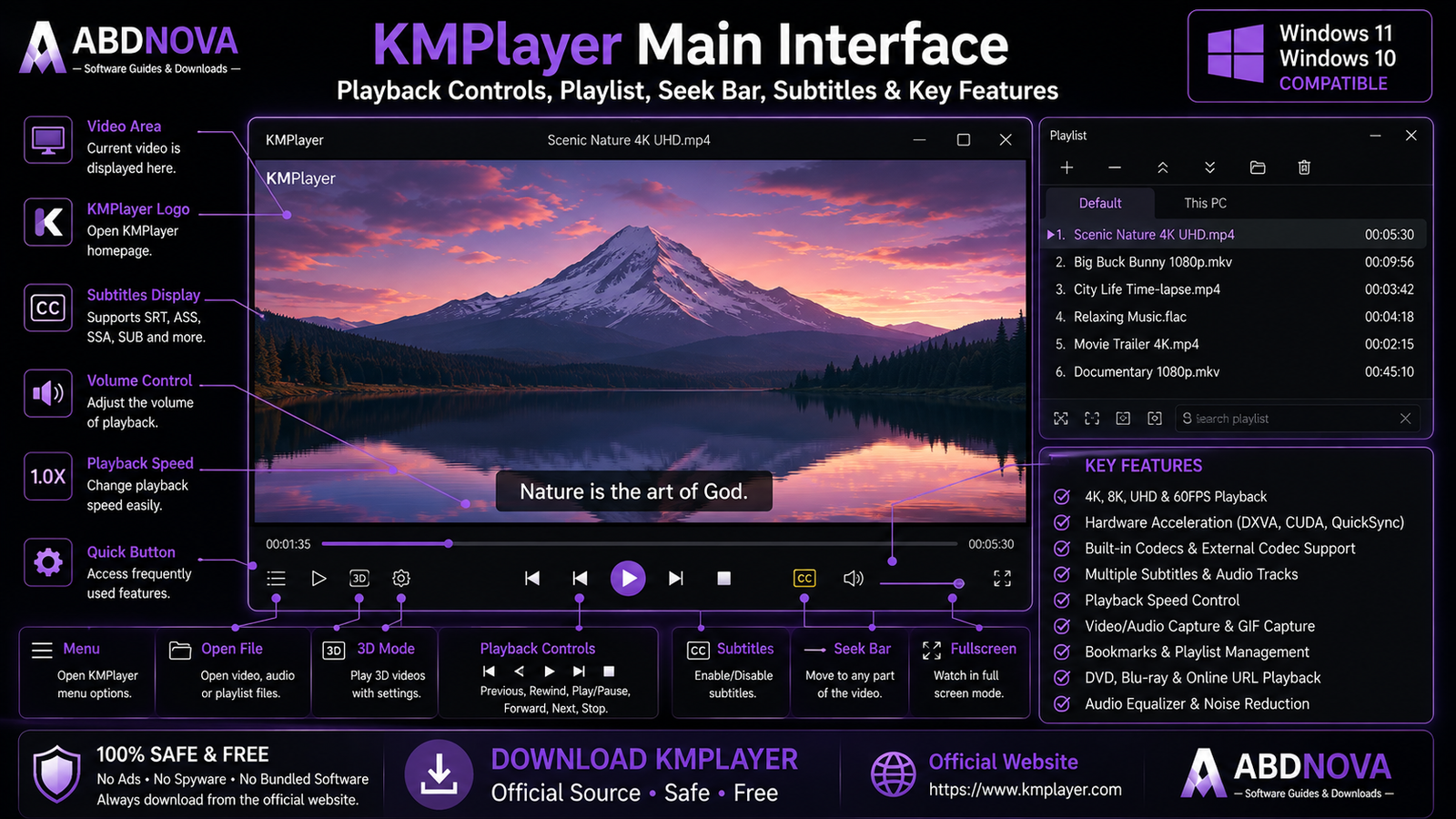Screen dimensions: 1456x819
Task: Click the seek bar handle at the current position
Action: (x=449, y=543)
